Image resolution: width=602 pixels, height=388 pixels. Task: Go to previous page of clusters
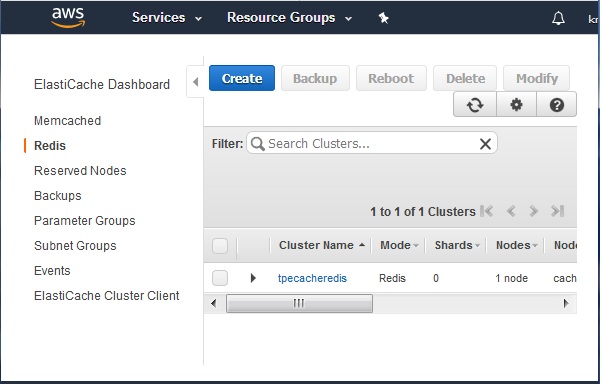pyautogui.click(x=511, y=211)
